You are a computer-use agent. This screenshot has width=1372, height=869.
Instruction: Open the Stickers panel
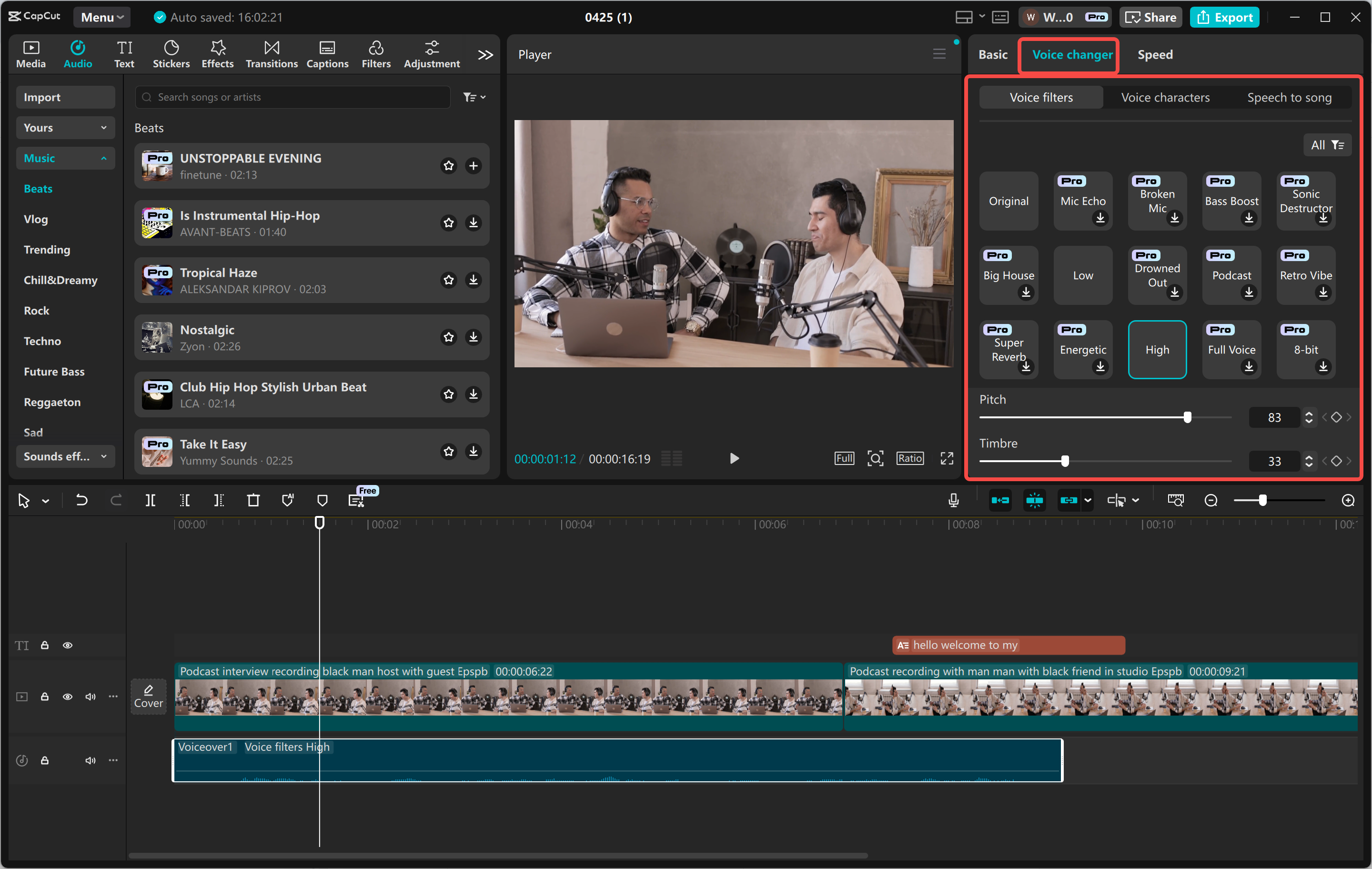(x=171, y=54)
